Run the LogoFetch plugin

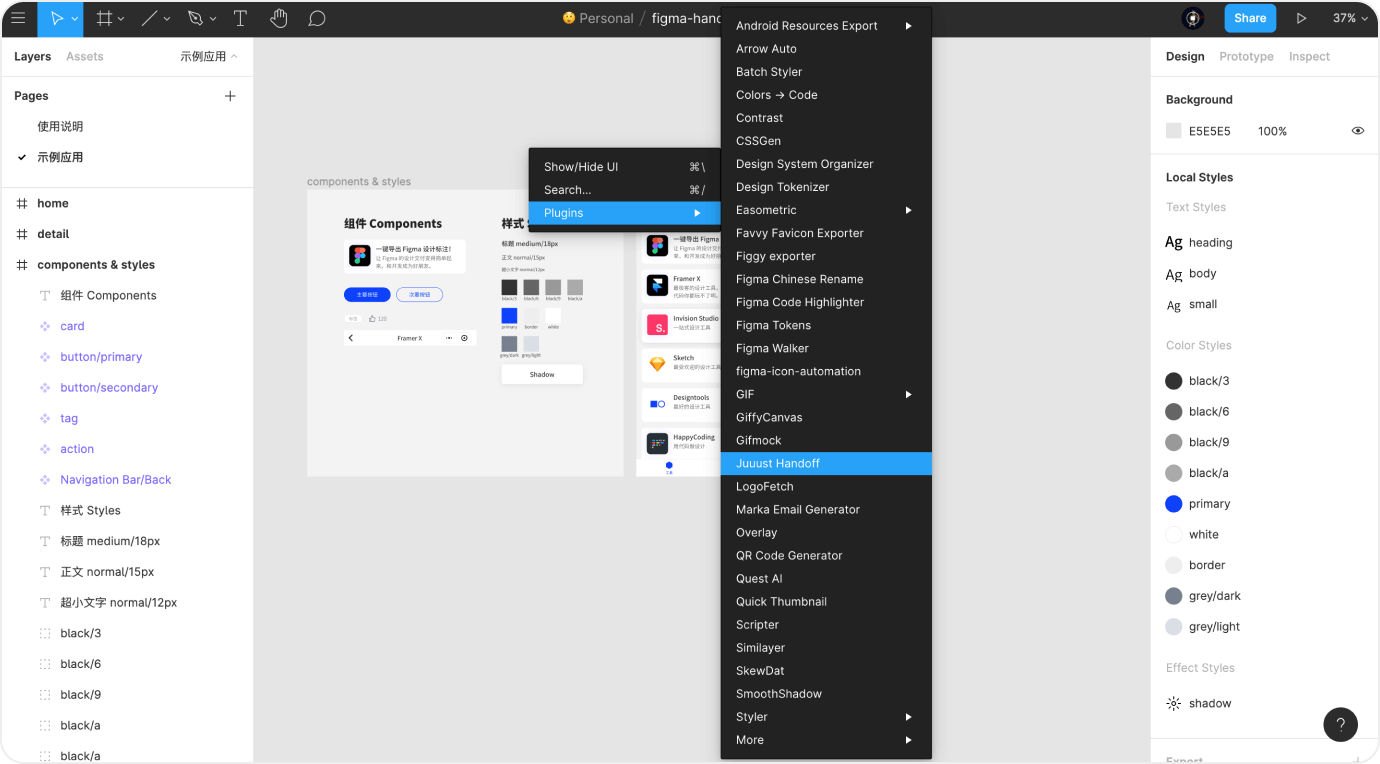coord(826,487)
